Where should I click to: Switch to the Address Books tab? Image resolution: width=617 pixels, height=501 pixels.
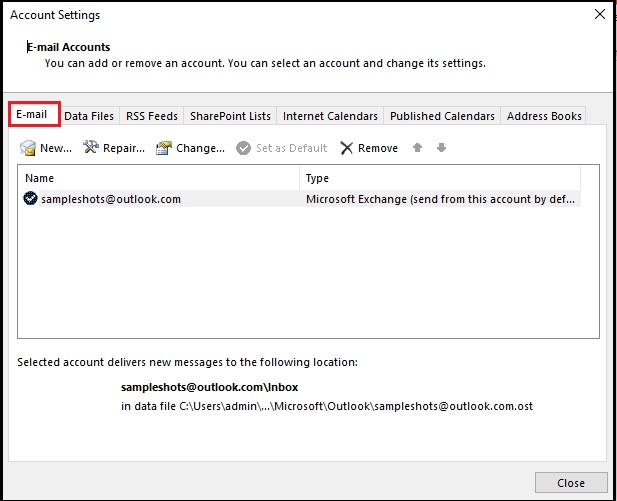click(544, 116)
